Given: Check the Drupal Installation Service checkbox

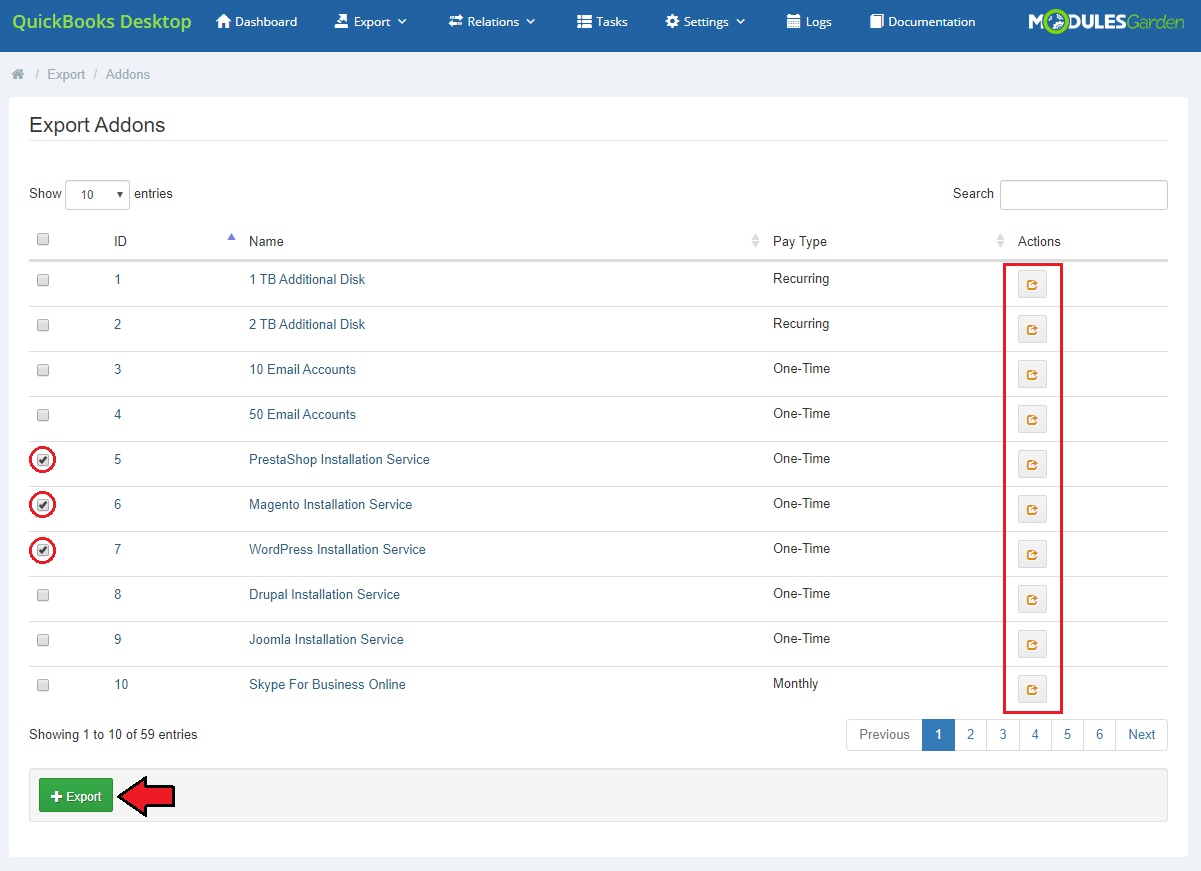Looking at the screenshot, I should point(43,595).
